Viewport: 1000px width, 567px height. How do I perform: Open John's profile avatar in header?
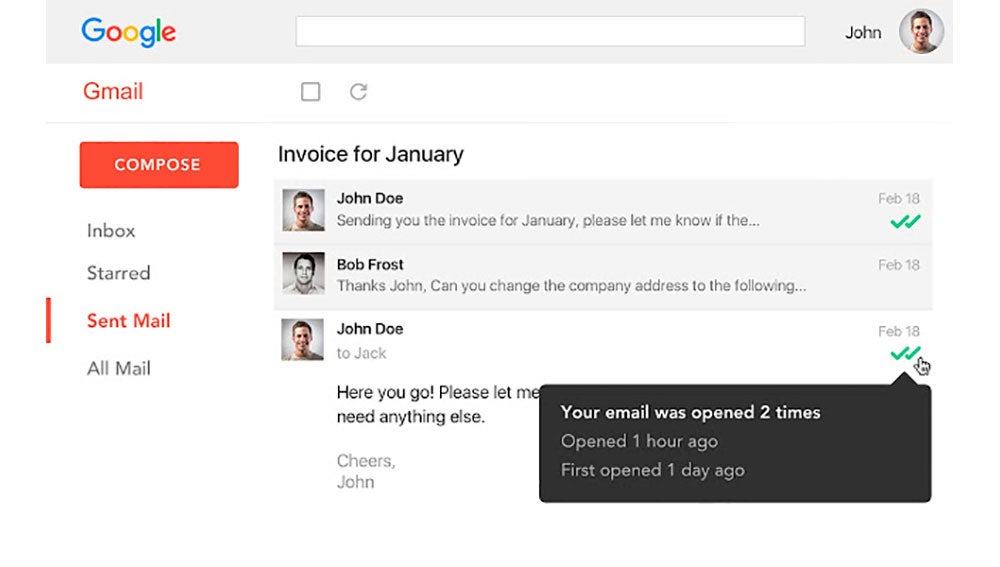921,31
